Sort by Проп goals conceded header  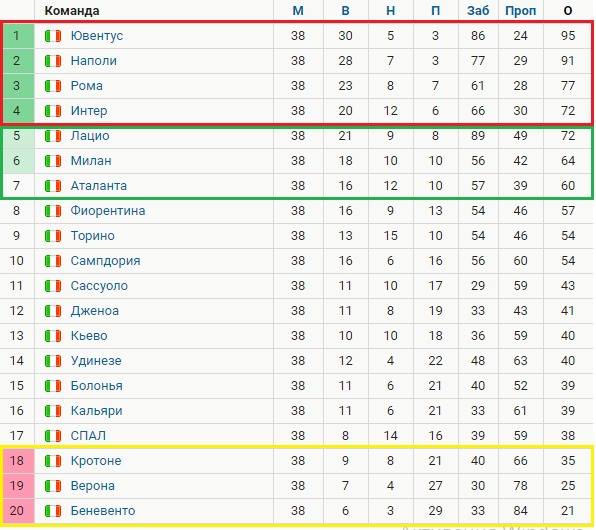(x=520, y=11)
